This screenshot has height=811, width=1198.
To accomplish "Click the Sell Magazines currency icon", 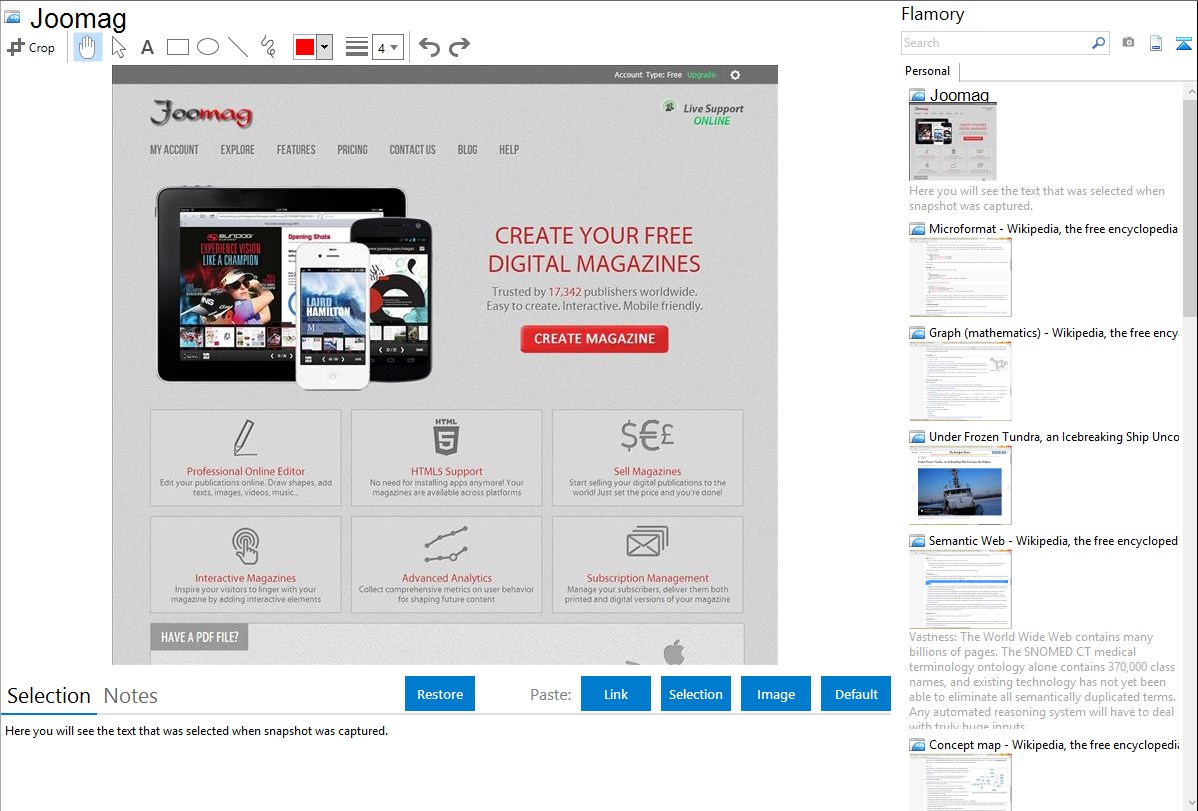I will click(647, 436).
